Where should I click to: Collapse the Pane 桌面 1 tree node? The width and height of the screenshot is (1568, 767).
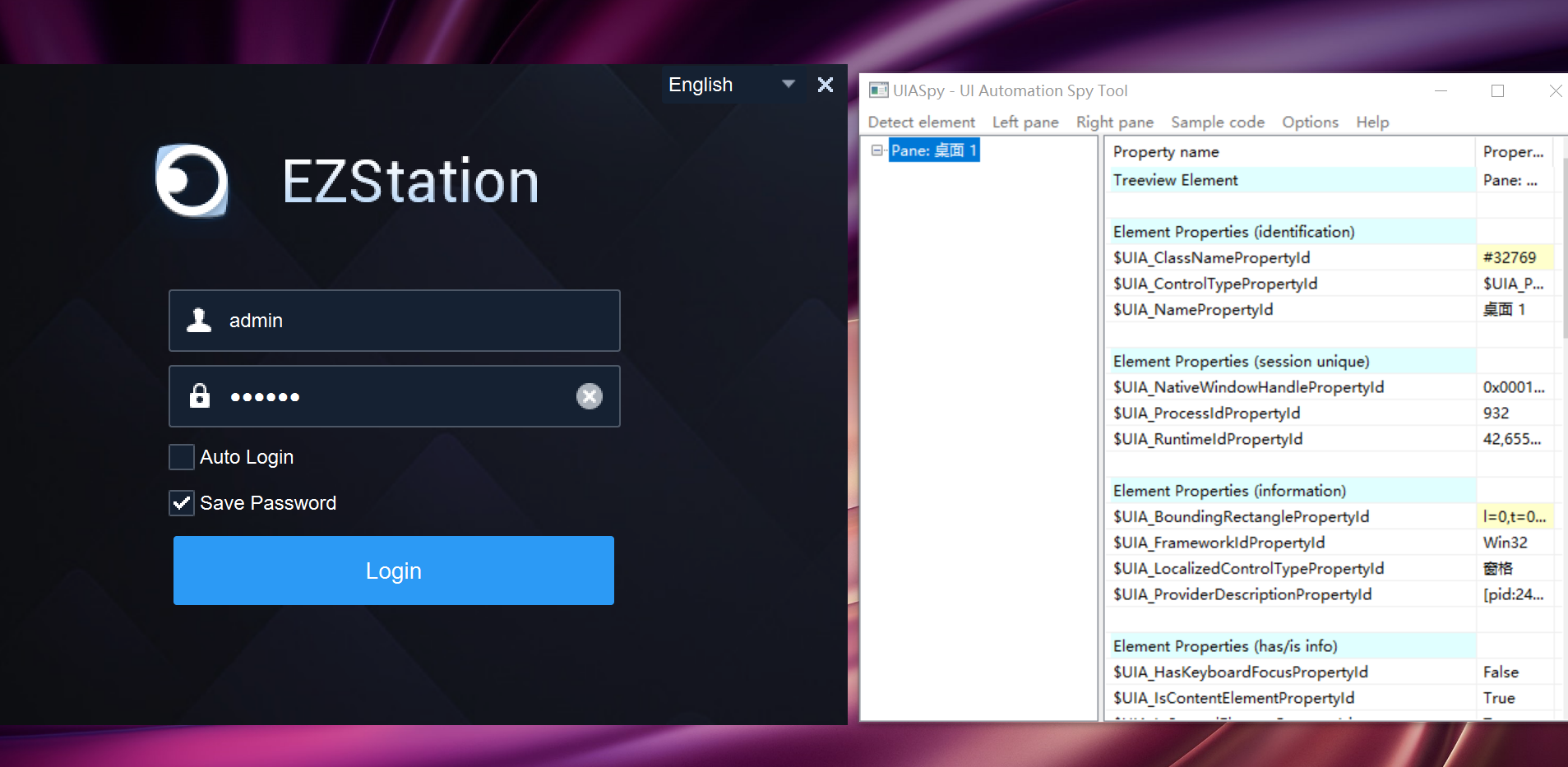(x=877, y=150)
